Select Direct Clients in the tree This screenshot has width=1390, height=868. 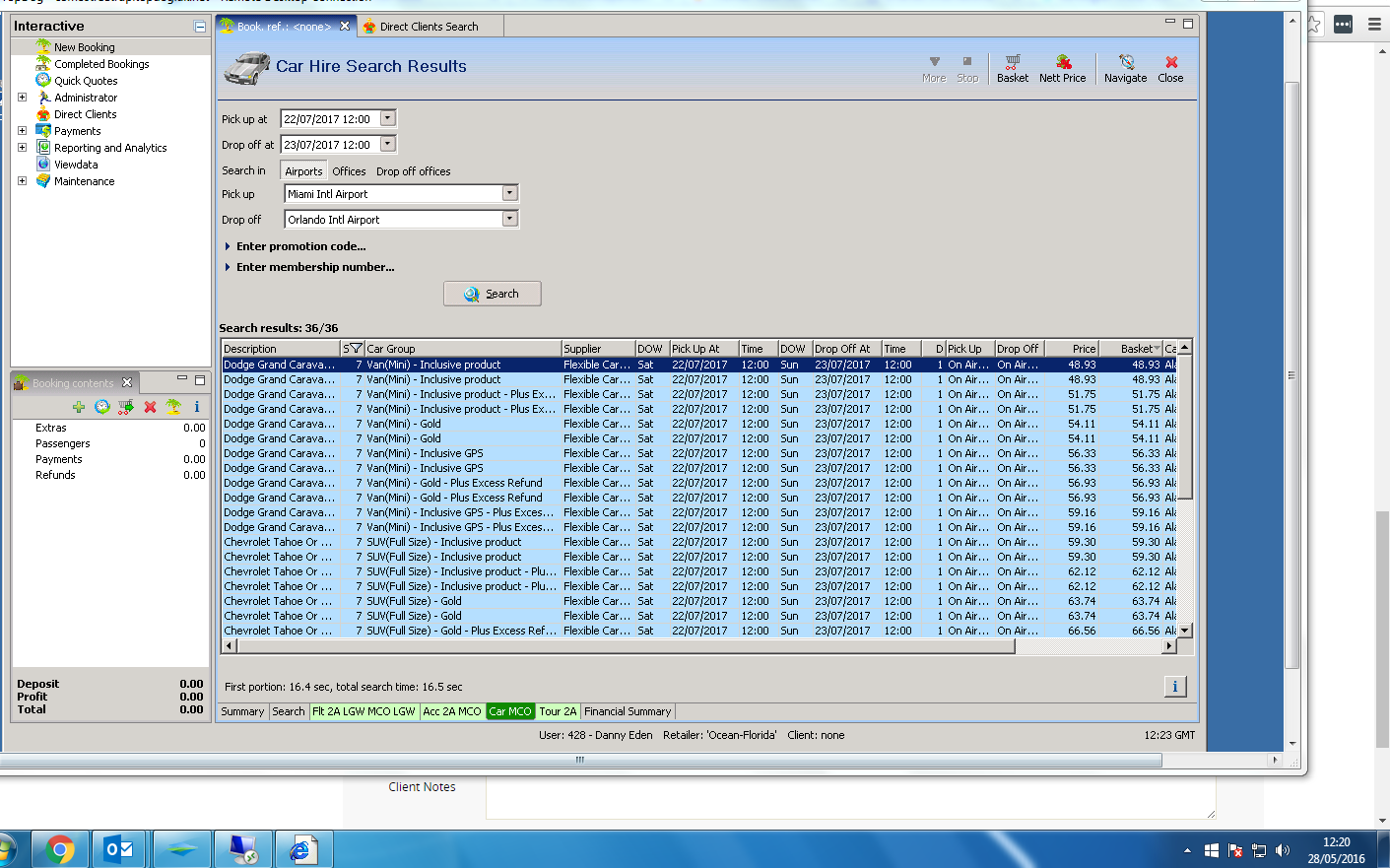[86, 114]
